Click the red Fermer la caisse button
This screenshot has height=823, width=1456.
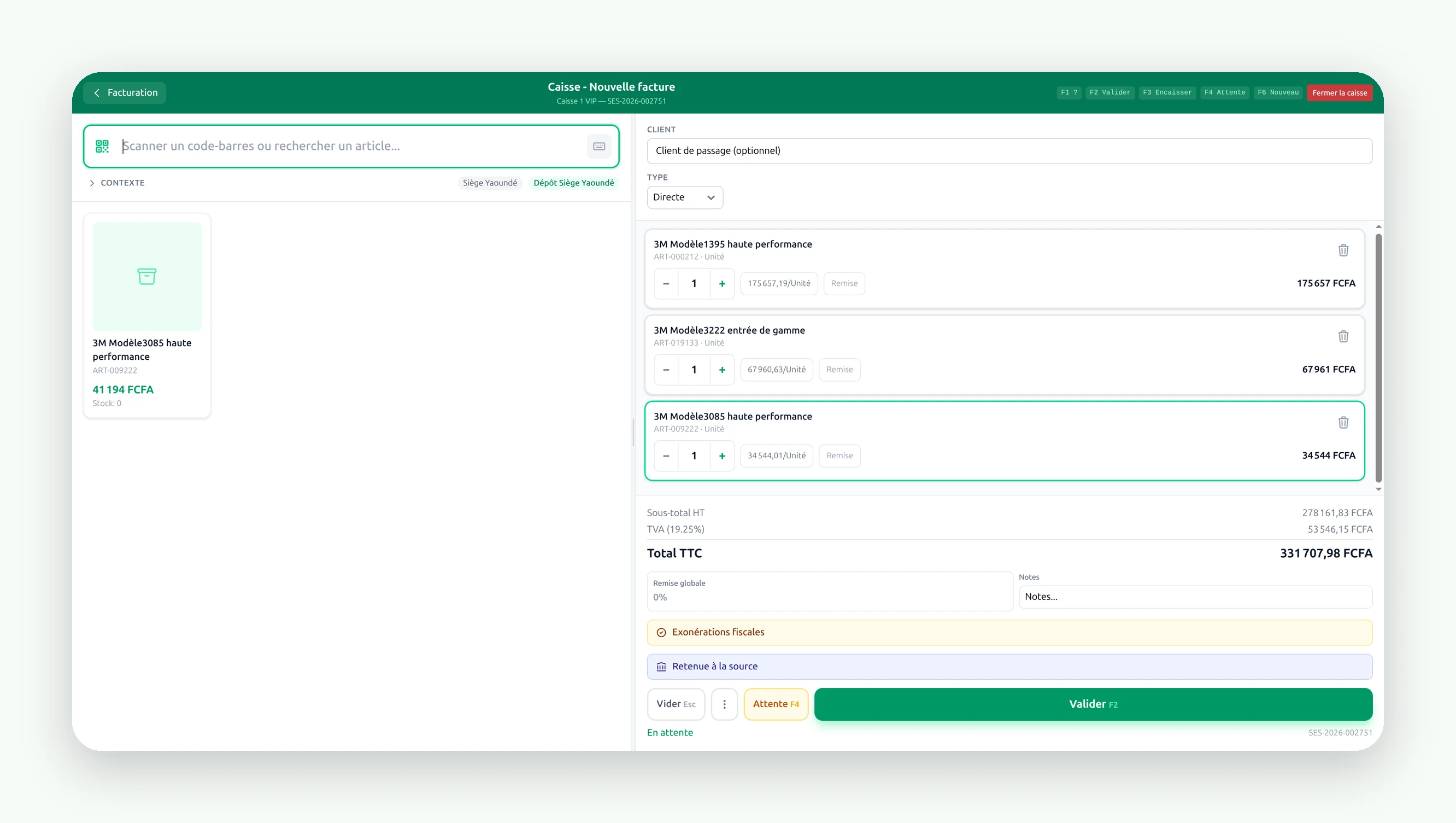1340,93
